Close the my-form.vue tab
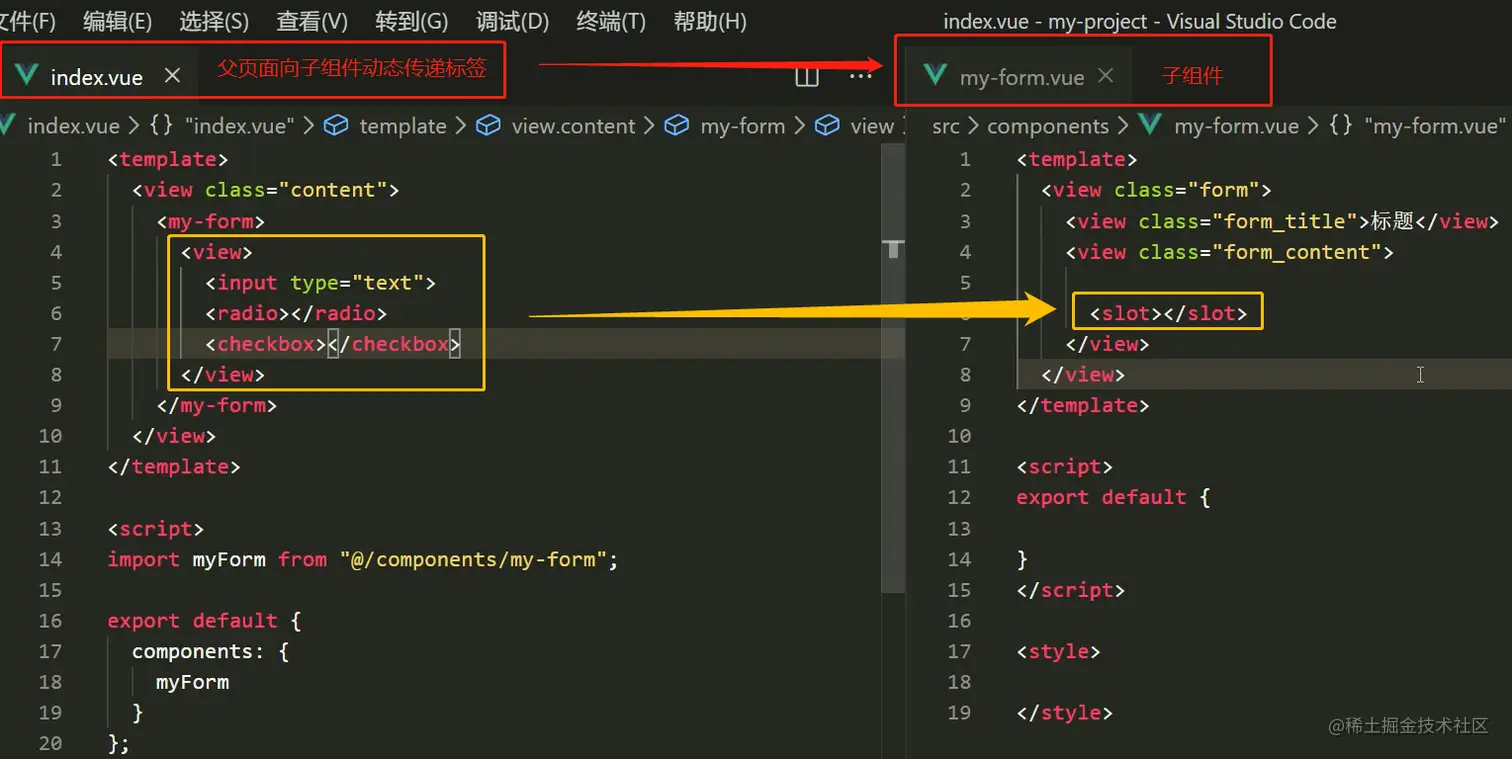 click(x=1105, y=76)
